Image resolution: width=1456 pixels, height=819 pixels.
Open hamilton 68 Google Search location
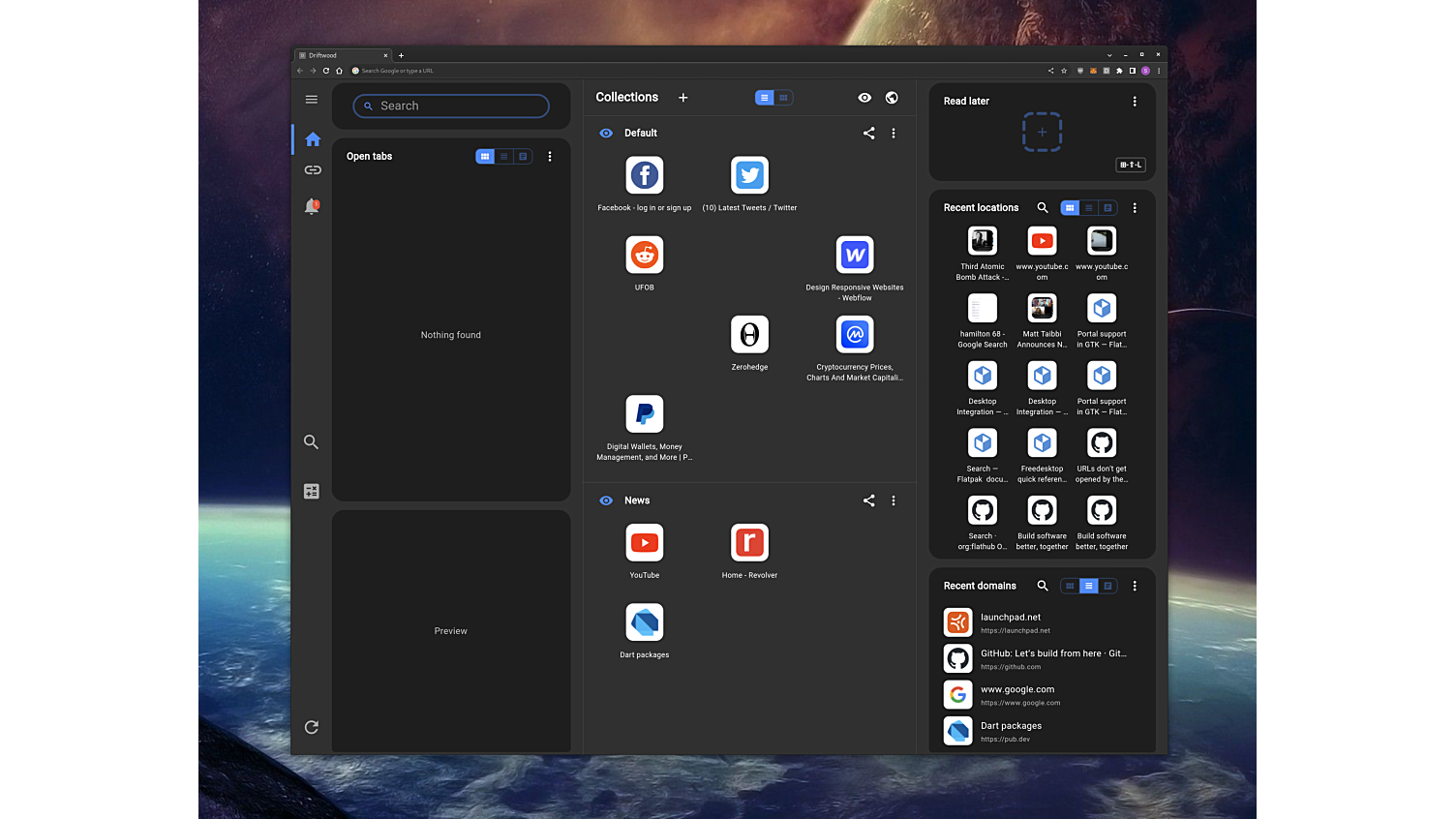(983, 308)
